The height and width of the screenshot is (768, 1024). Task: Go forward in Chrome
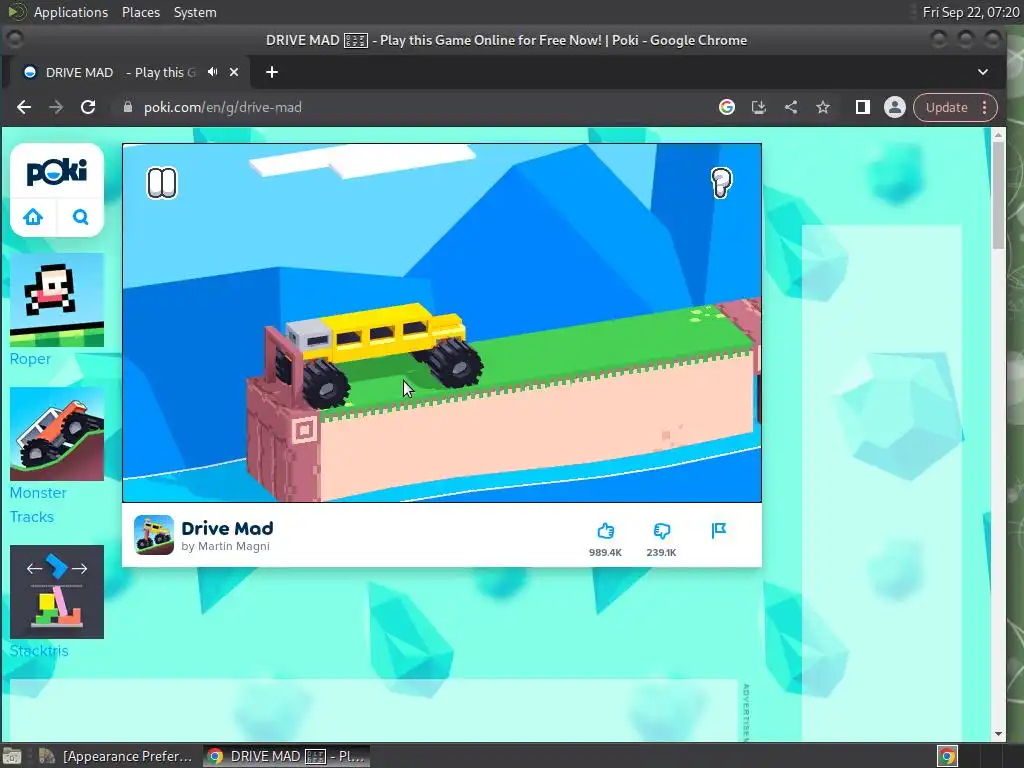click(x=56, y=107)
